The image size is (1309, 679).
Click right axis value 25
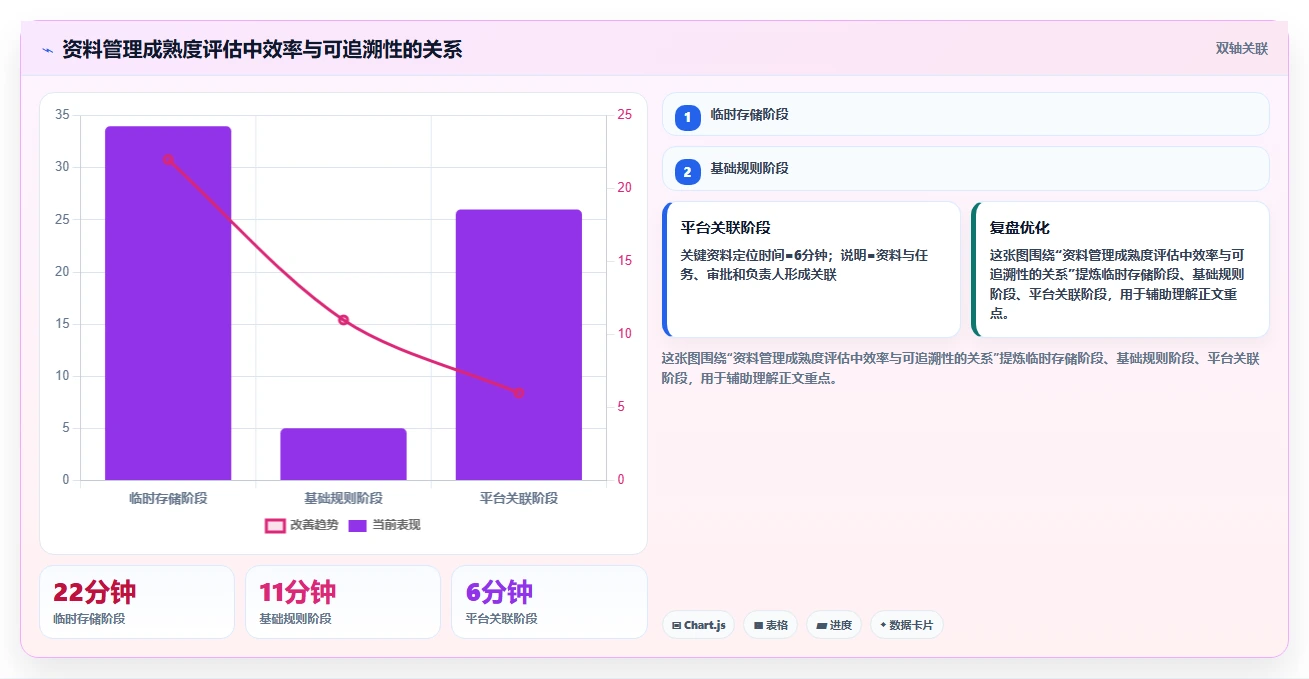[624, 115]
